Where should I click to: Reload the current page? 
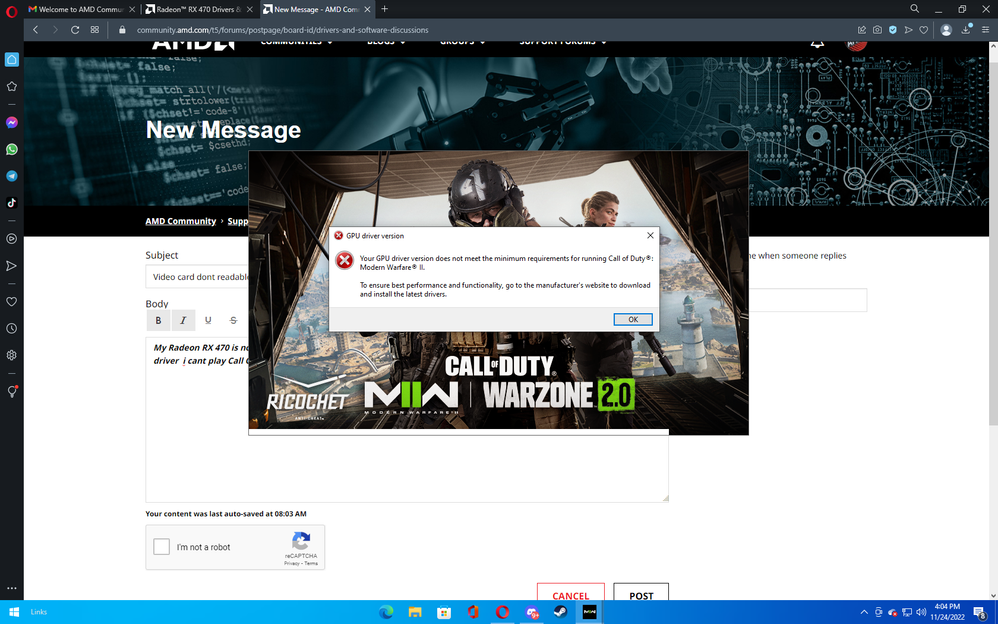click(75, 30)
